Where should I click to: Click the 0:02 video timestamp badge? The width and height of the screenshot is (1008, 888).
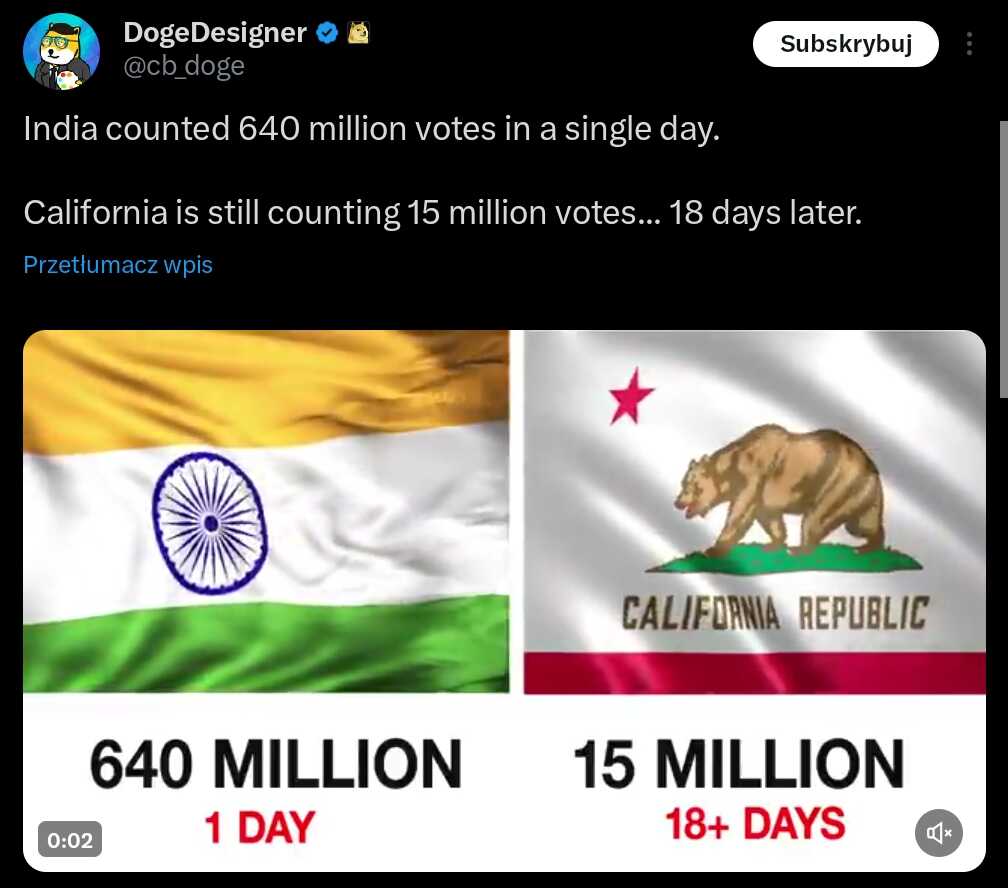(69, 839)
